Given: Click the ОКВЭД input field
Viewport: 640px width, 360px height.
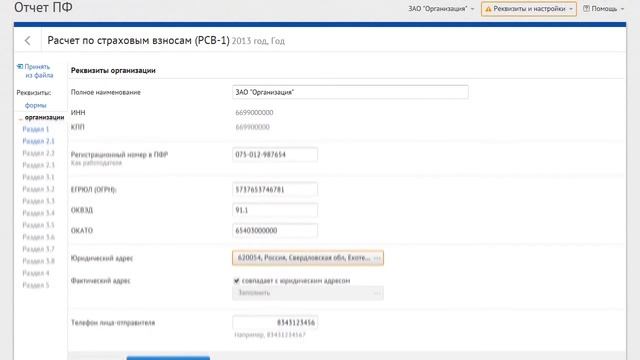Looking at the screenshot, I should pyautogui.click(x=275, y=210).
